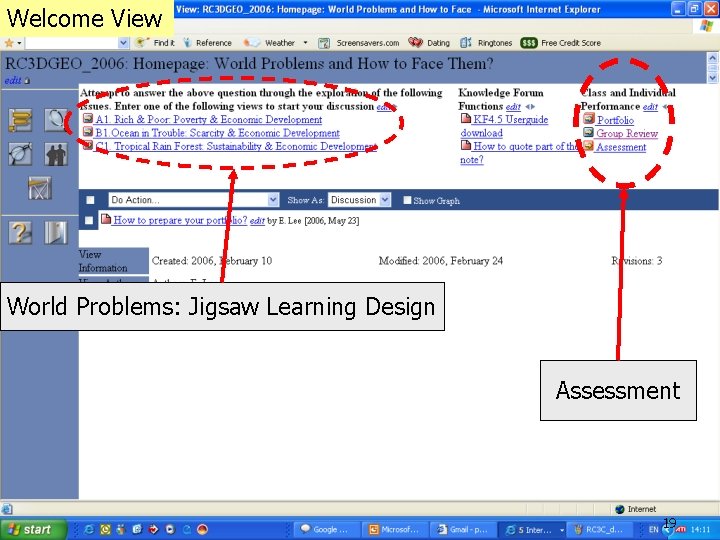Expand the 5 Internet Explorer taskbar group arrow
The width and height of the screenshot is (720, 540).
click(x=562, y=530)
